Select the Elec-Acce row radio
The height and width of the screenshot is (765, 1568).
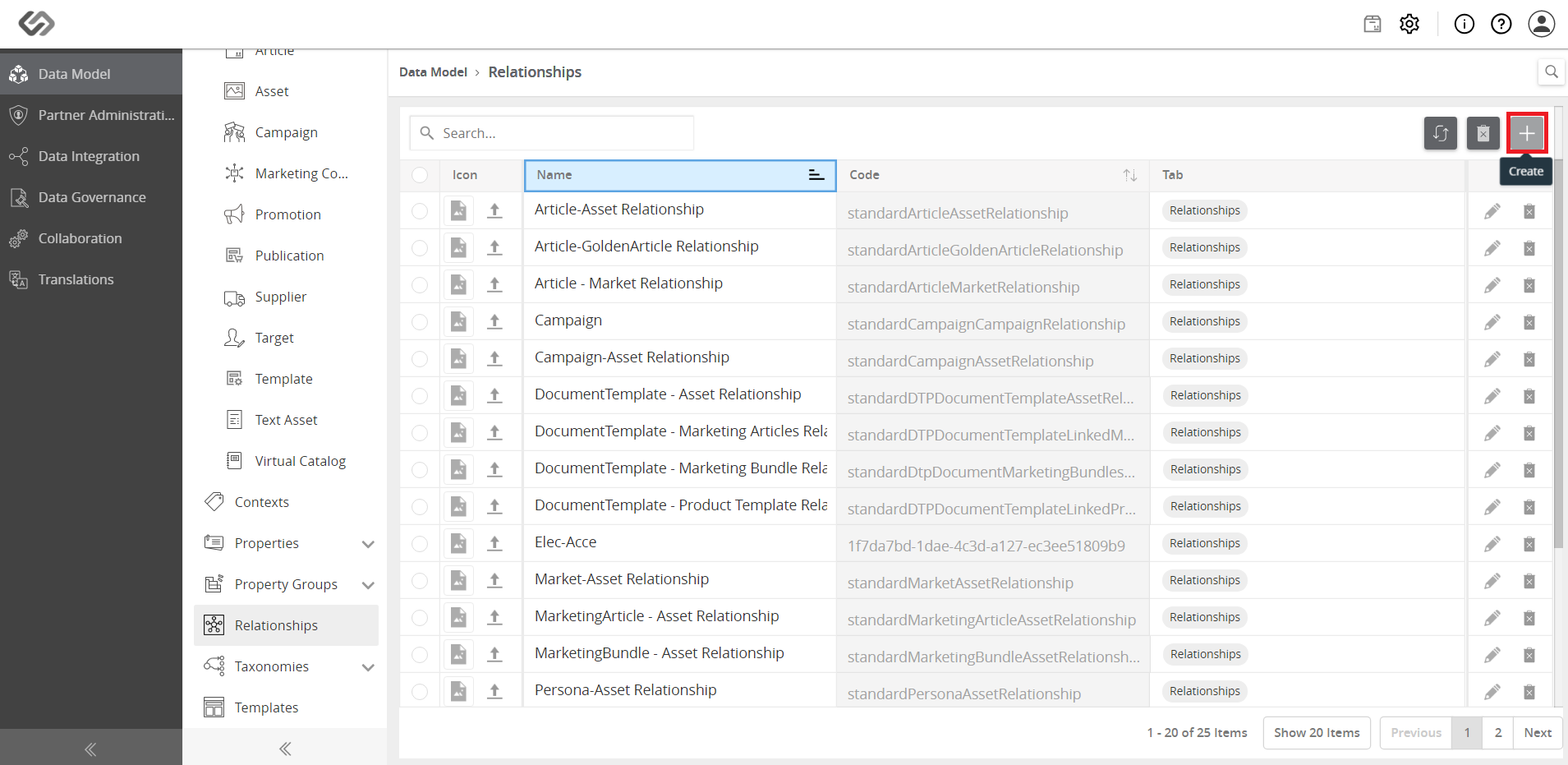click(420, 544)
